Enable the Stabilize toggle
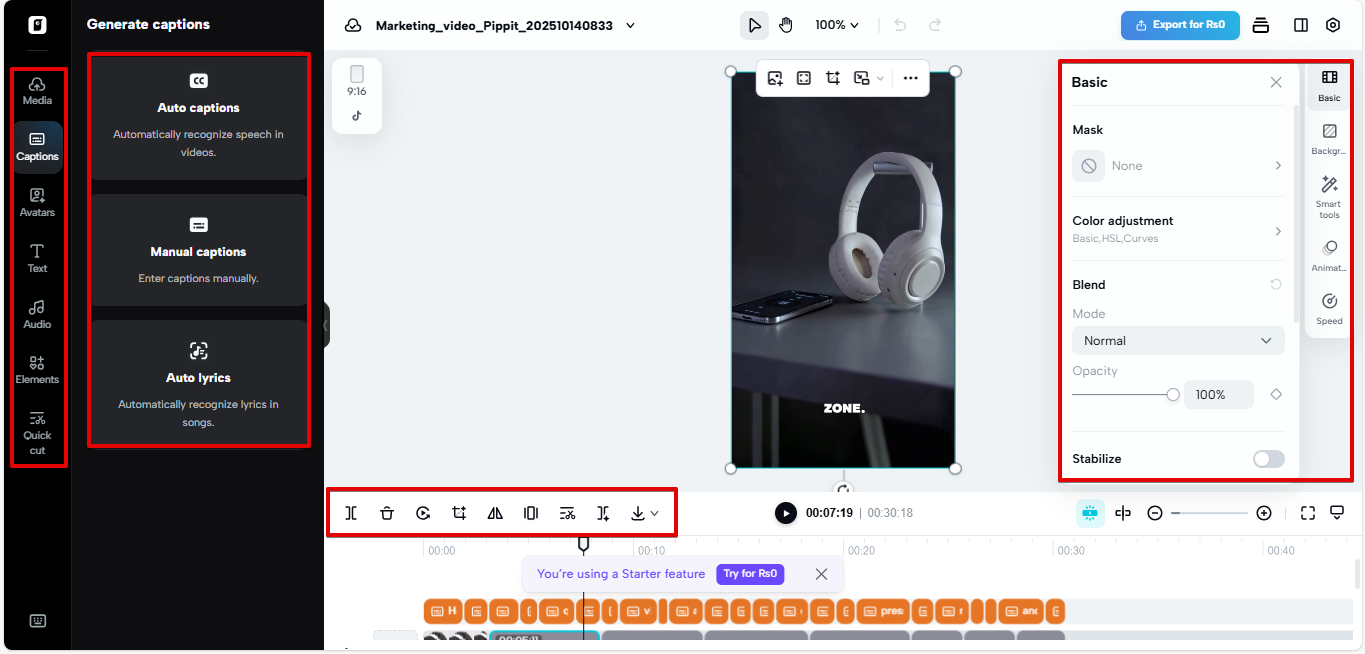The width and height of the screenshot is (1365, 654). [x=1268, y=458]
